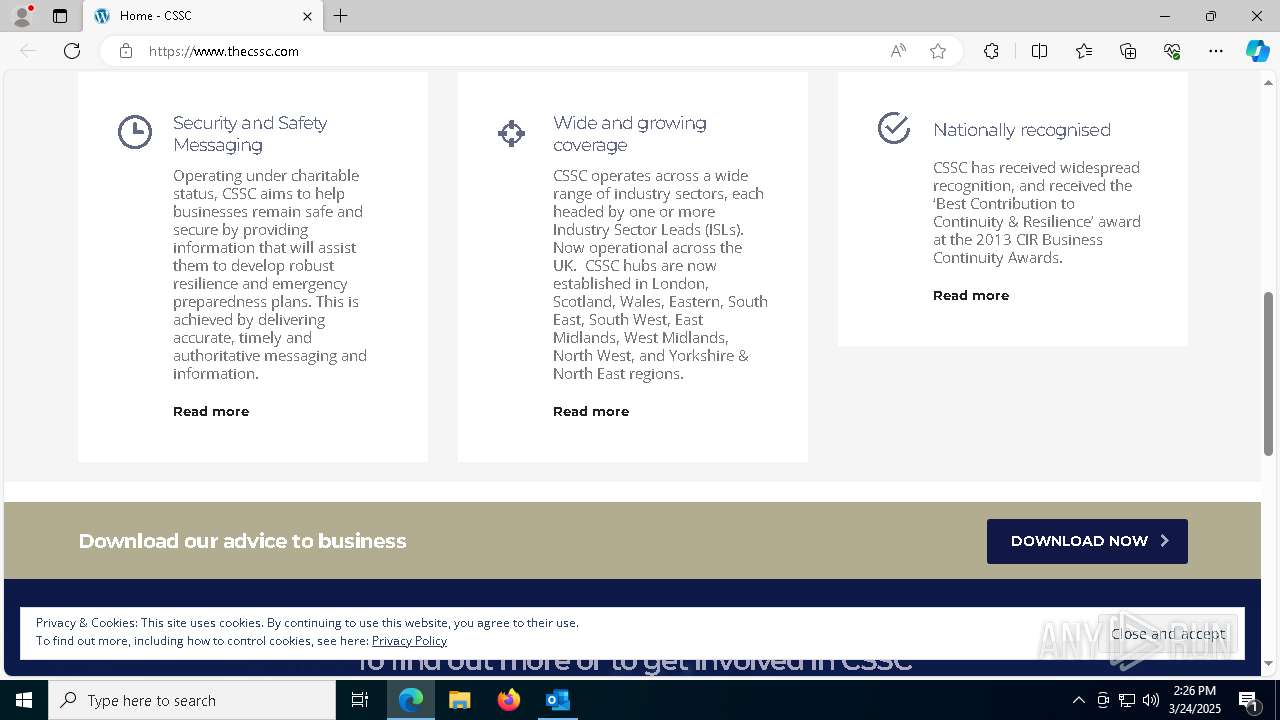Click the address bar URL field
The image size is (1280, 720).
tap(510, 51)
